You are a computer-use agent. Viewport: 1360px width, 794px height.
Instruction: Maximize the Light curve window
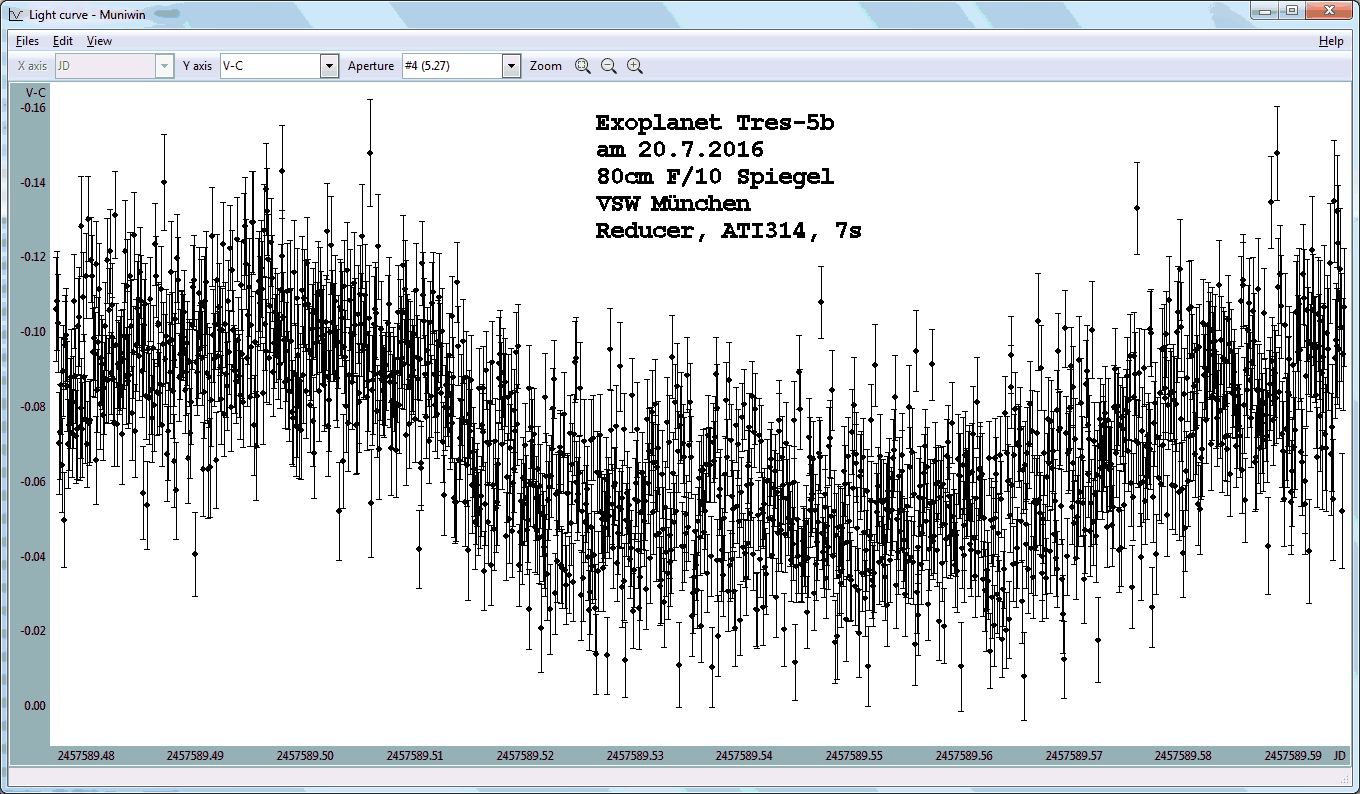[x=1291, y=10]
